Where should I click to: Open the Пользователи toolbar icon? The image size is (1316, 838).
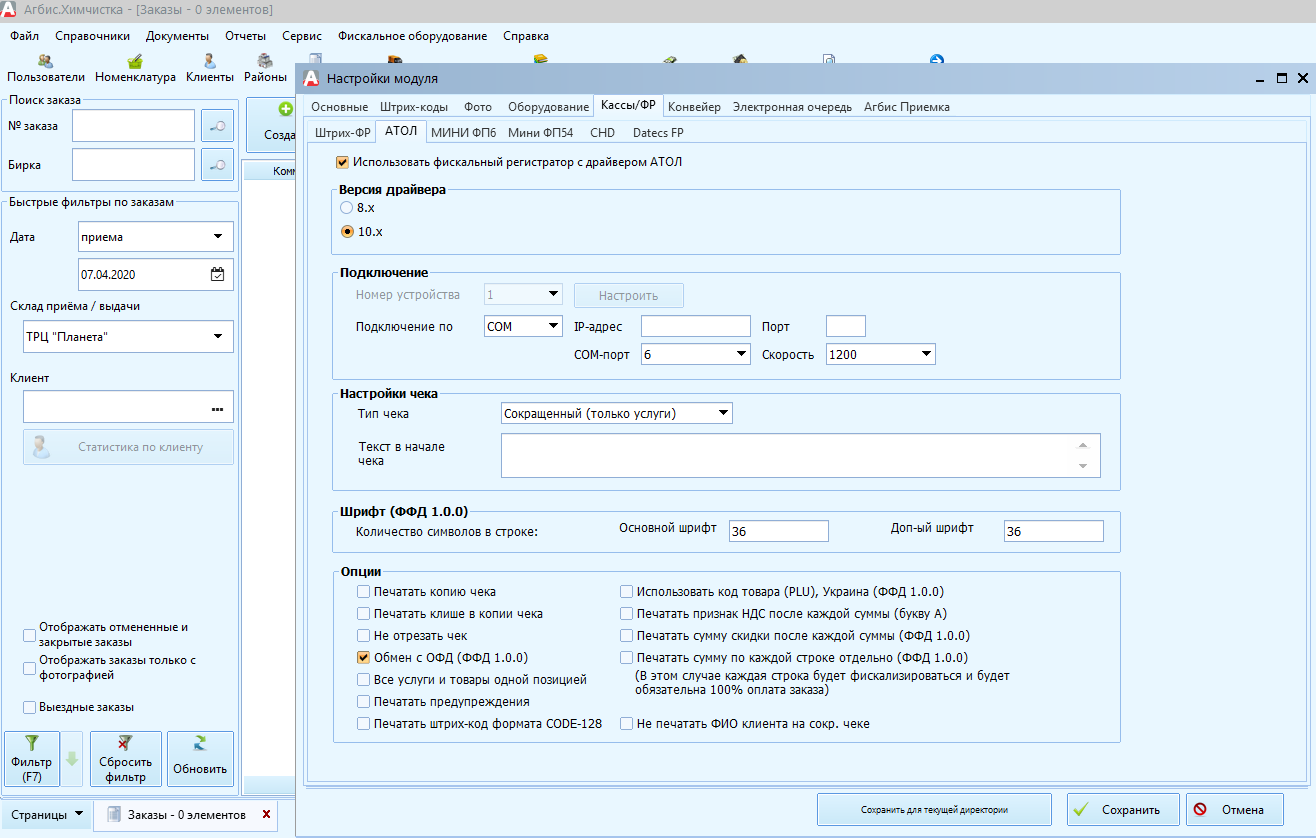pos(46,68)
